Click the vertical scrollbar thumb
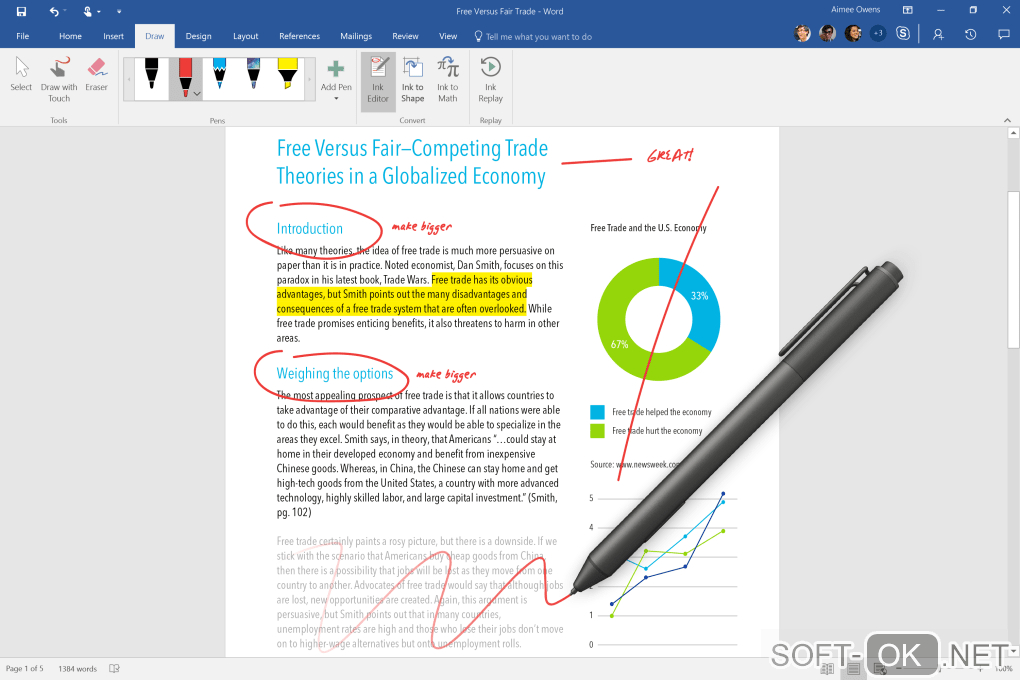Screen dimensions: 1020x680 point(1013,269)
